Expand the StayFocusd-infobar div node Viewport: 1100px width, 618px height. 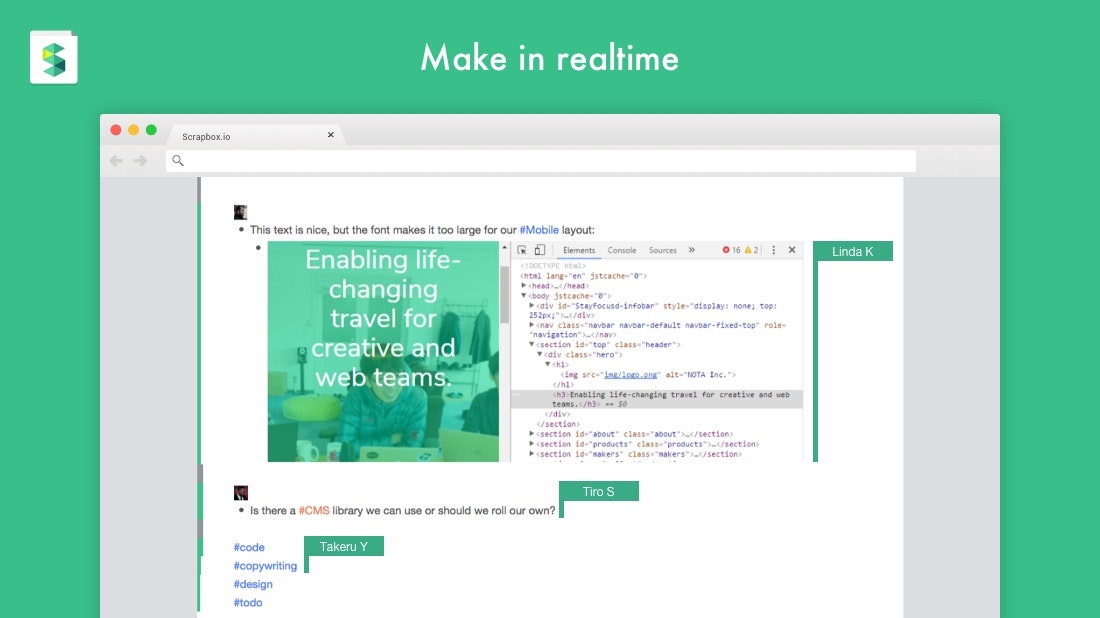(x=532, y=305)
